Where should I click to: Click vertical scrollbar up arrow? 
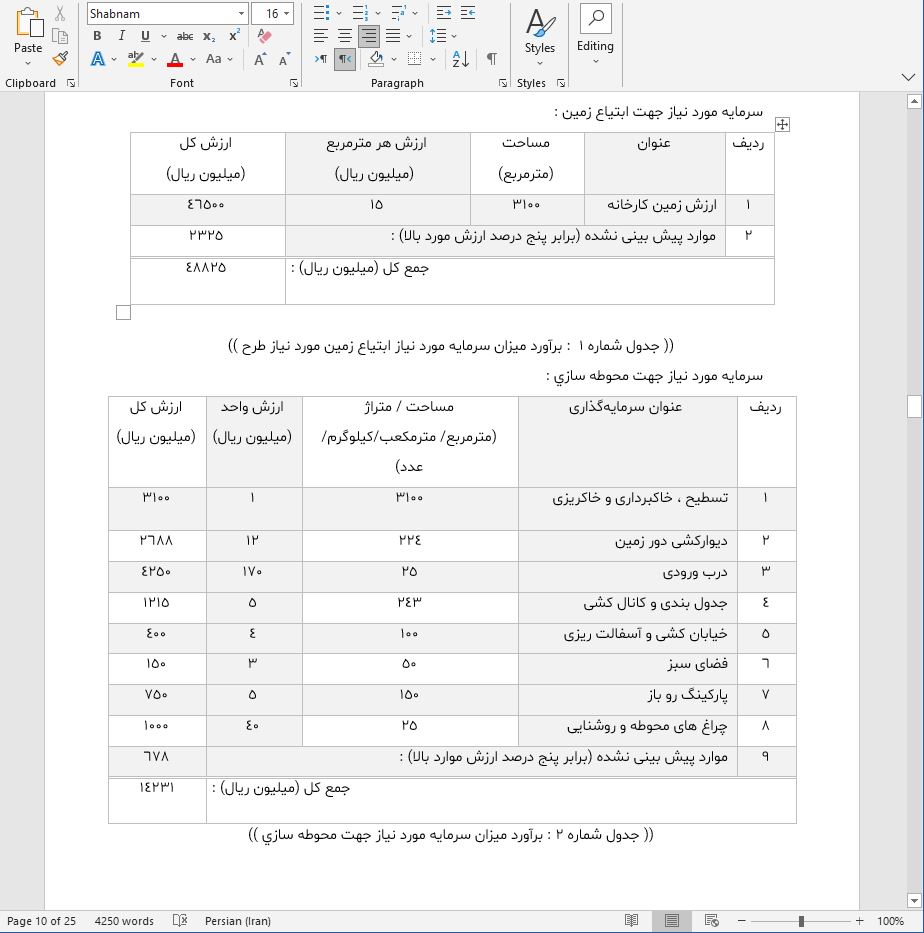click(x=914, y=102)
